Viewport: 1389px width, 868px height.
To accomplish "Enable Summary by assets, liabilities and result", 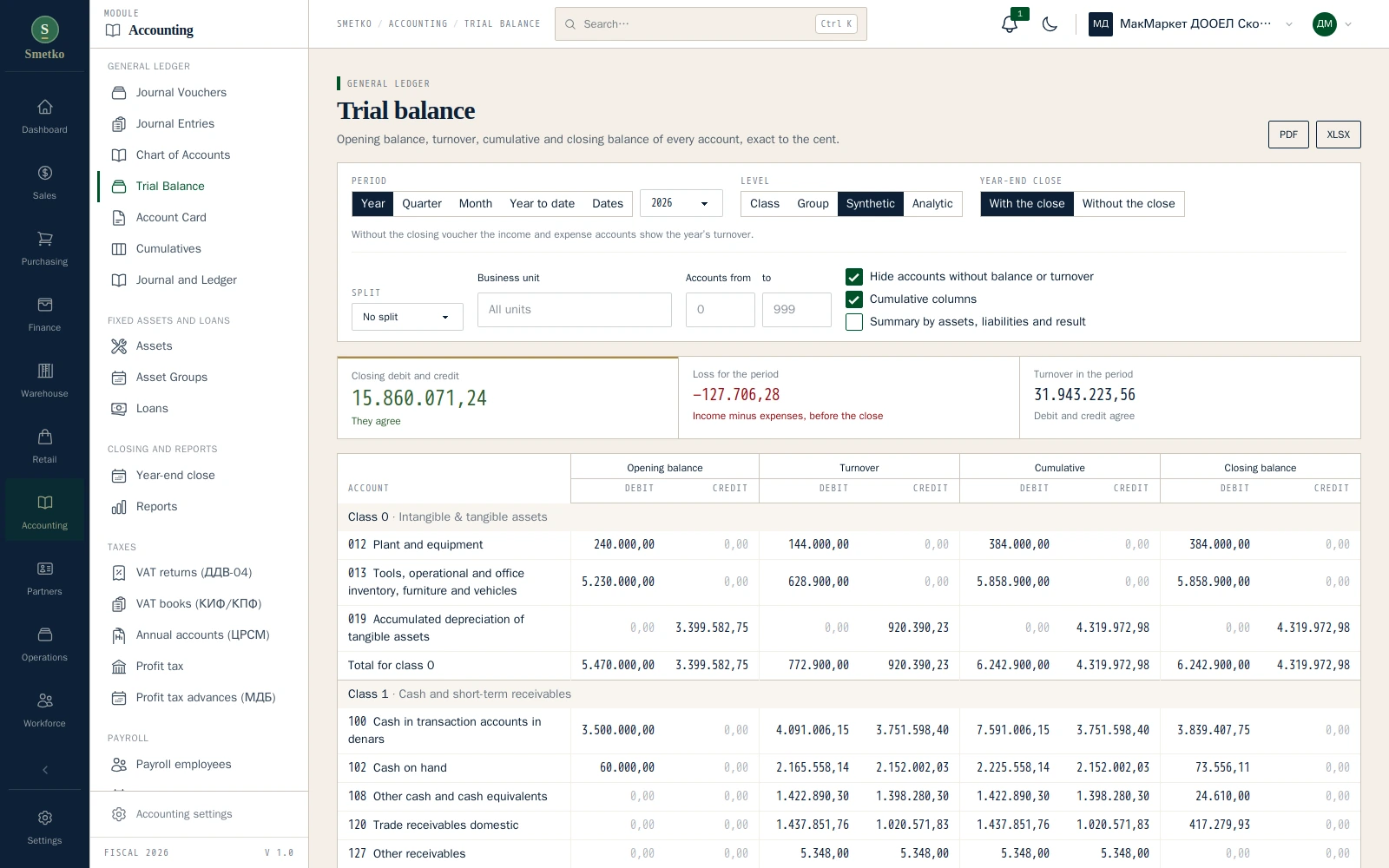I will [x=854, y=322].
